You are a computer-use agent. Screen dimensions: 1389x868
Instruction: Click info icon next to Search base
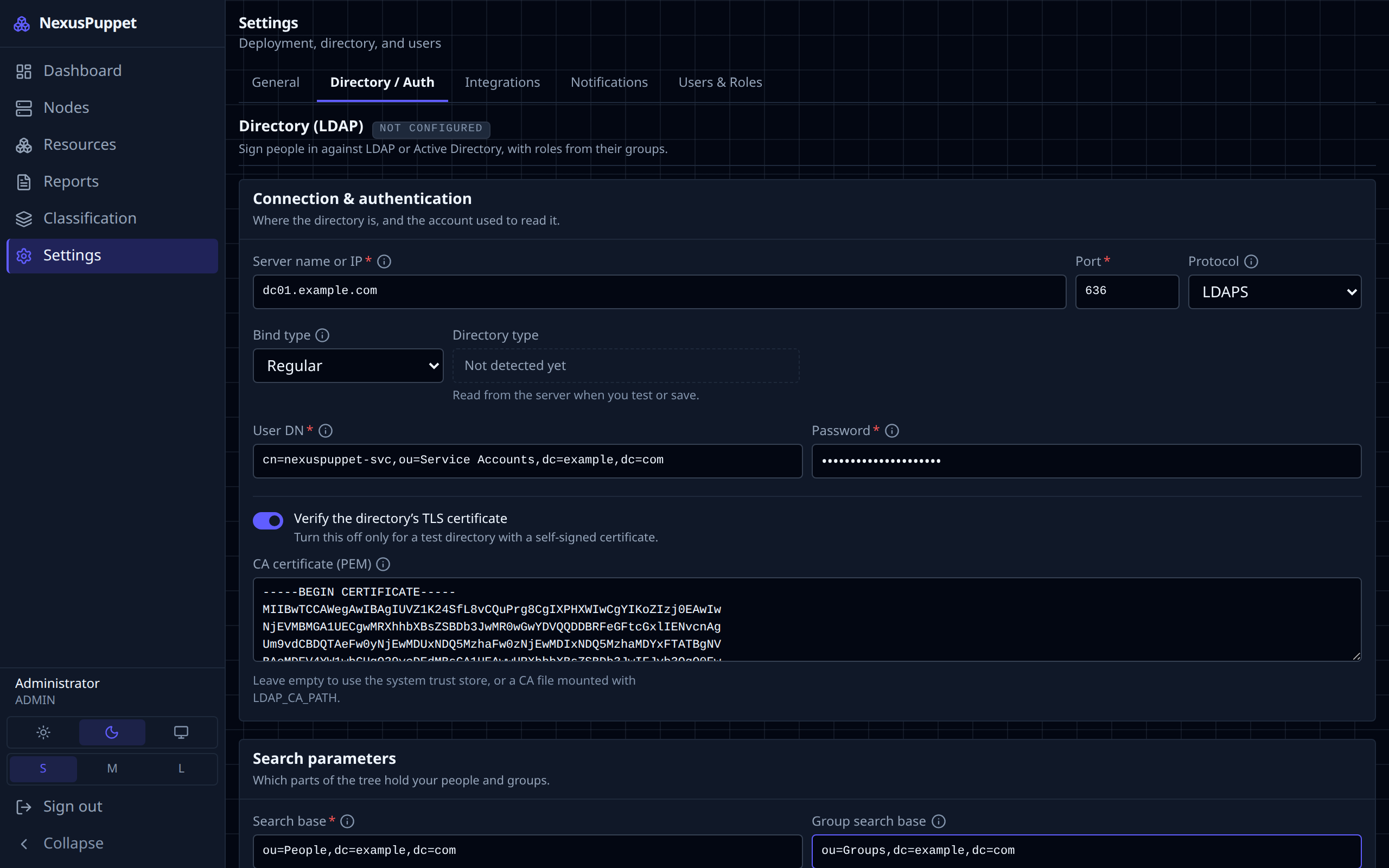[x=347, y=821]
